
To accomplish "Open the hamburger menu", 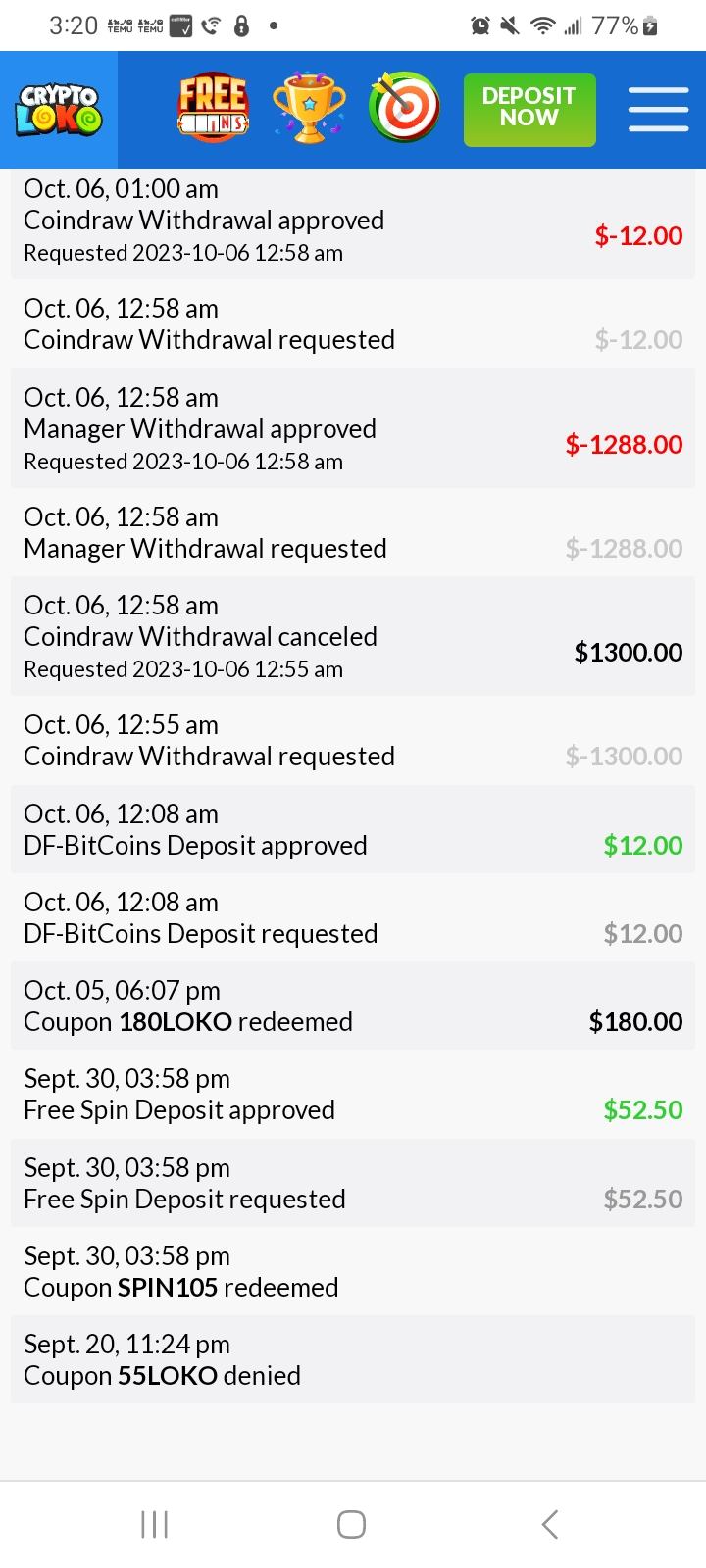I will click(x=658, y=110).
